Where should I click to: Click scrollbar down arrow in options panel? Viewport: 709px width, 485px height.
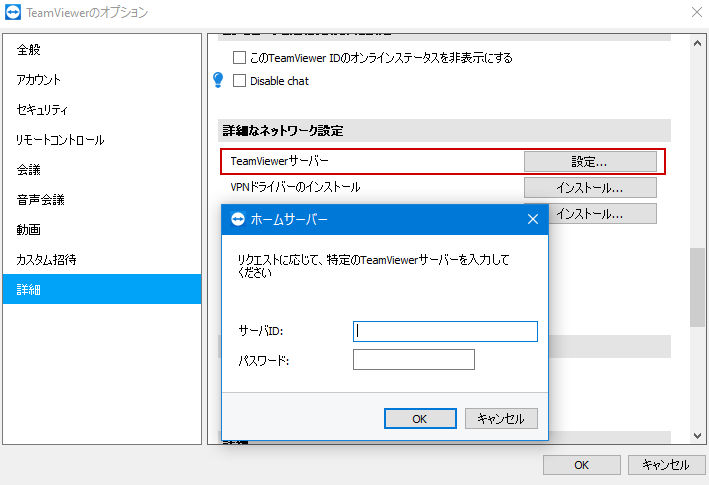(x=697, y=436)
